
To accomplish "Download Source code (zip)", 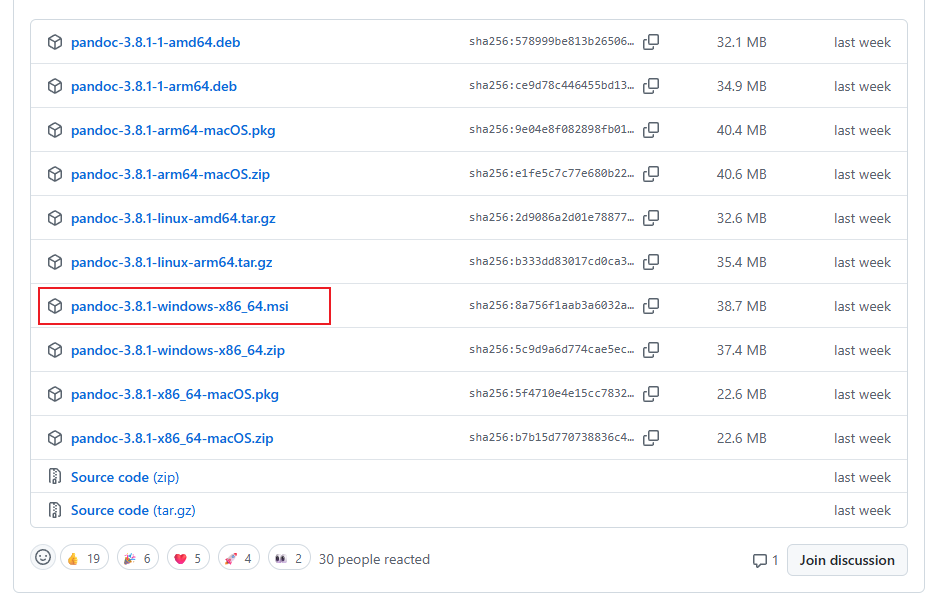I will click(125, 477).
